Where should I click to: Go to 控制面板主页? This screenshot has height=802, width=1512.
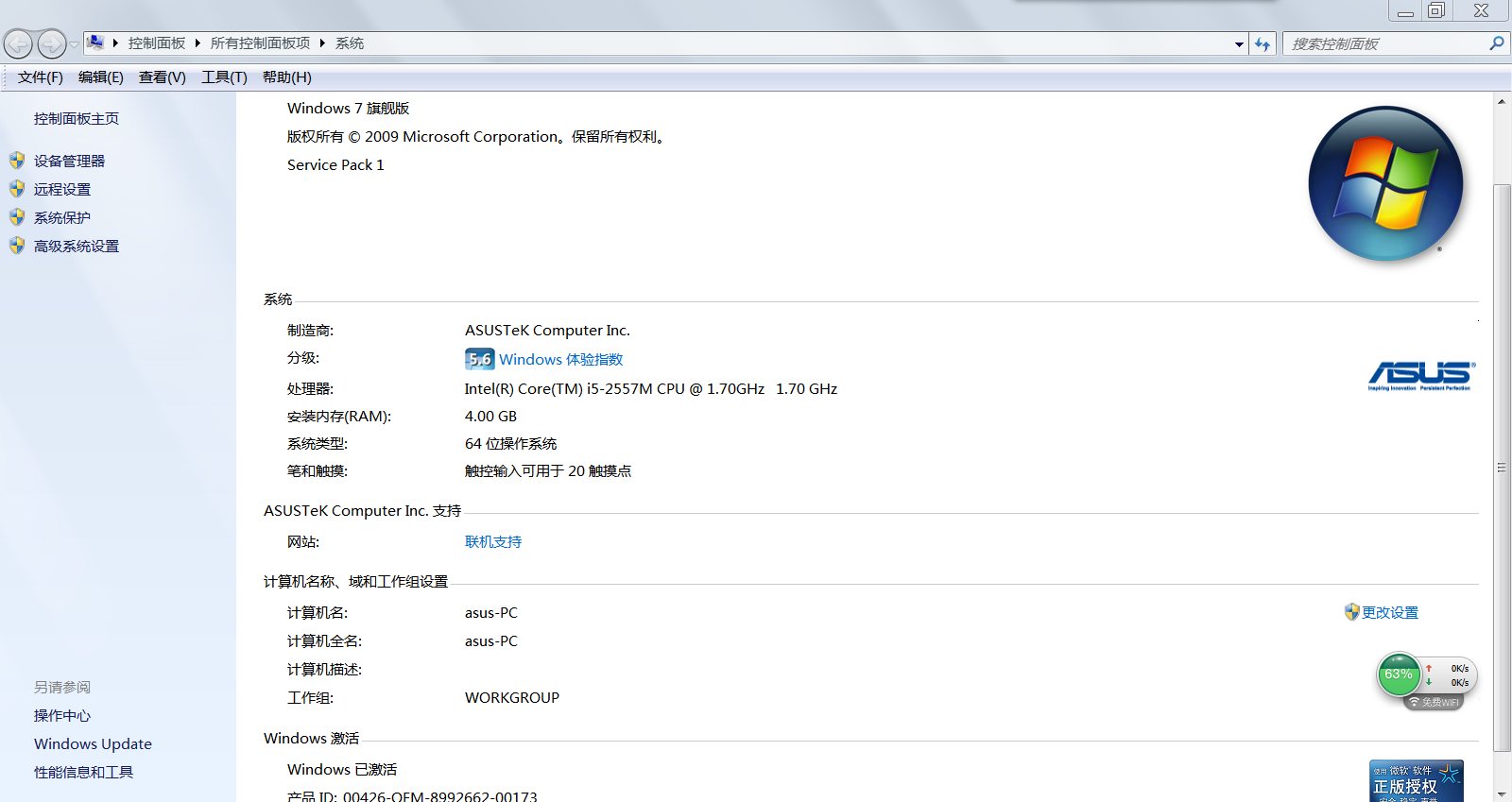[x=77, y=119]
